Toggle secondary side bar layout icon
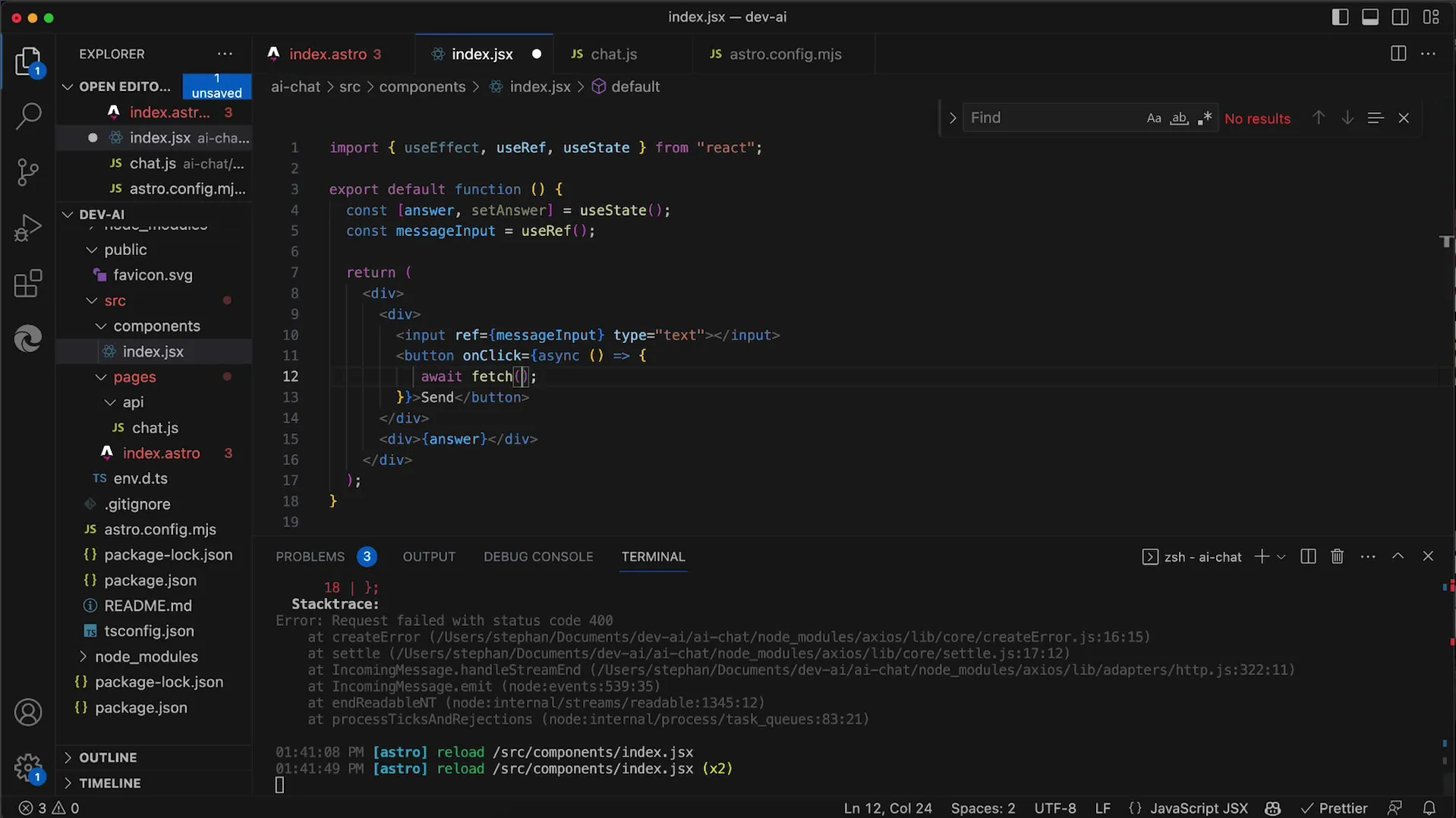Image resolution: width=1456 pixels, height=818 pixels. point(1401,17)
